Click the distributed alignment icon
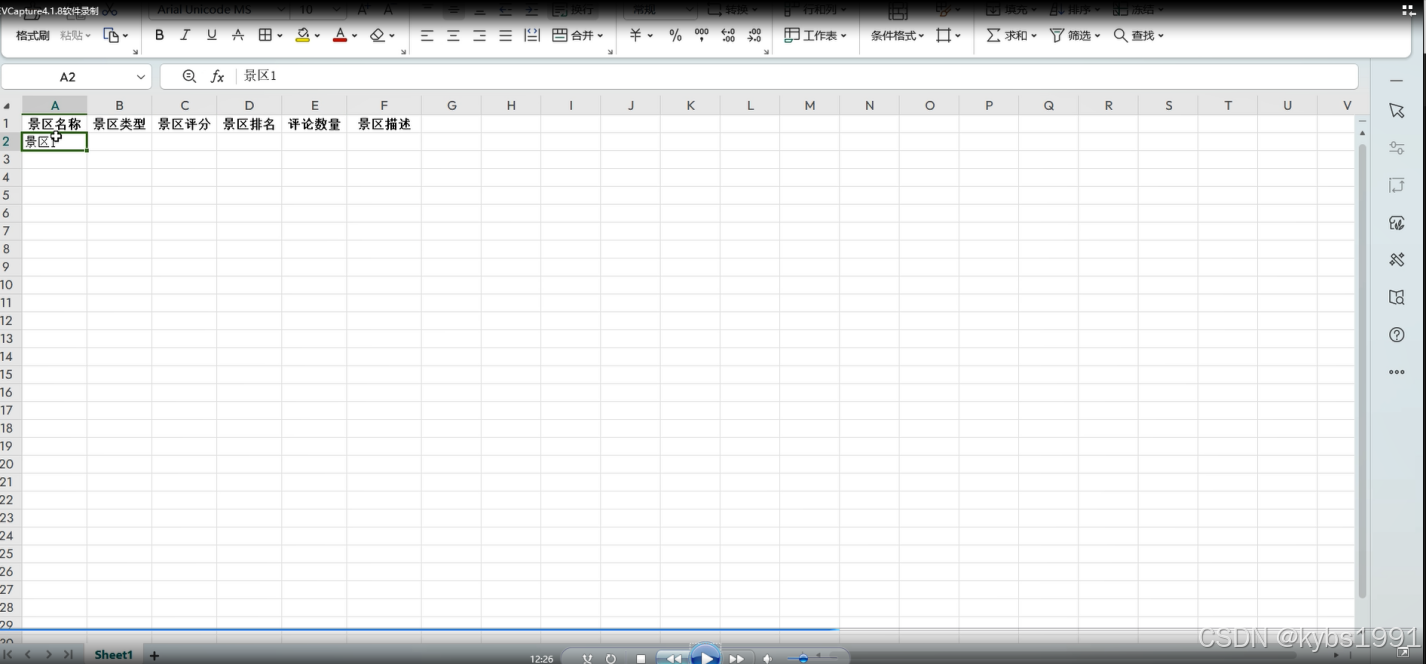 click(532, 35)
